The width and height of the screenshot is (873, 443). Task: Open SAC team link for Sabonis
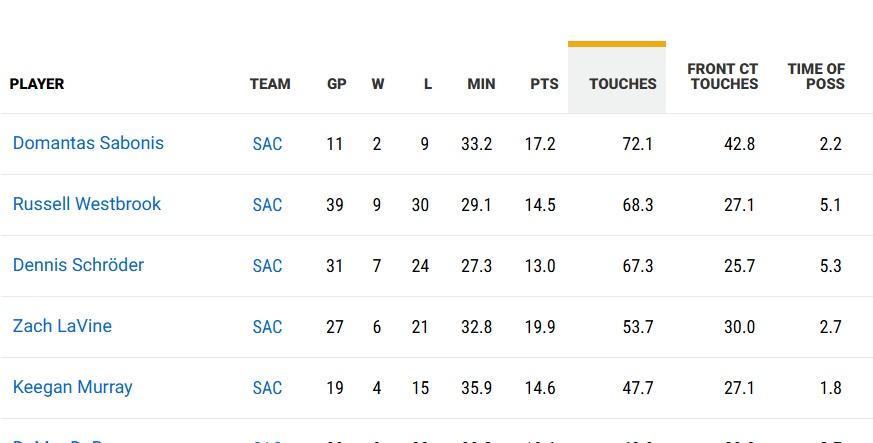tap(267, 144)
